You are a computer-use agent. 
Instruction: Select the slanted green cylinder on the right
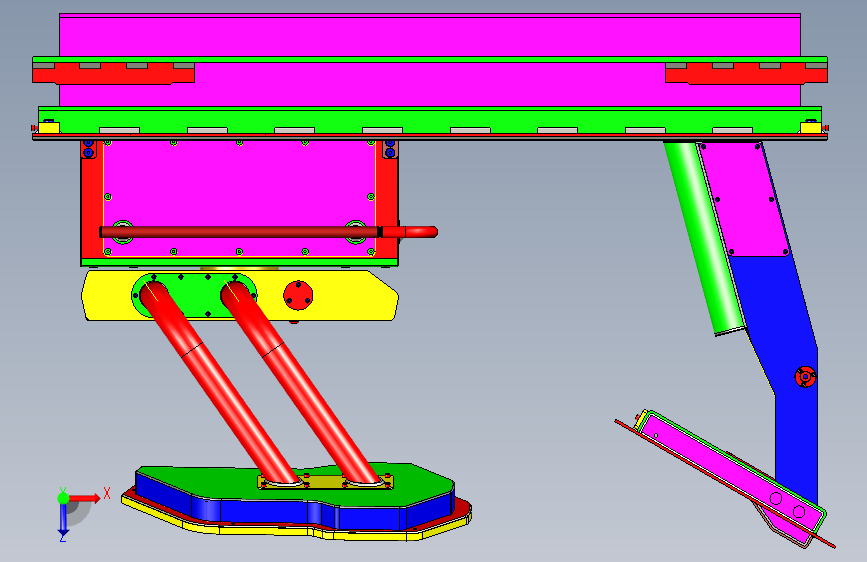point(704,238)
